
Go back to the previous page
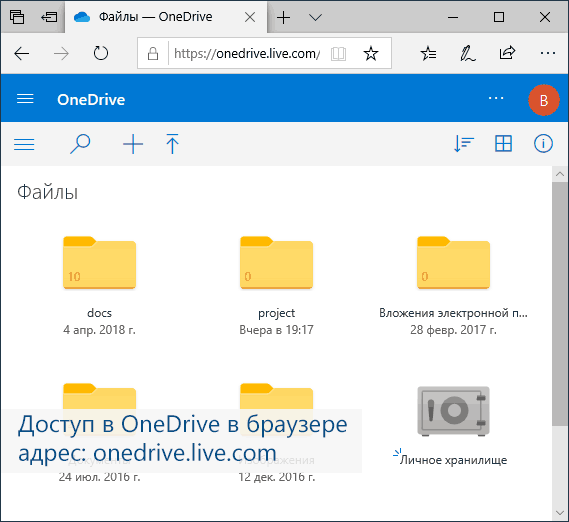[21, 54]
